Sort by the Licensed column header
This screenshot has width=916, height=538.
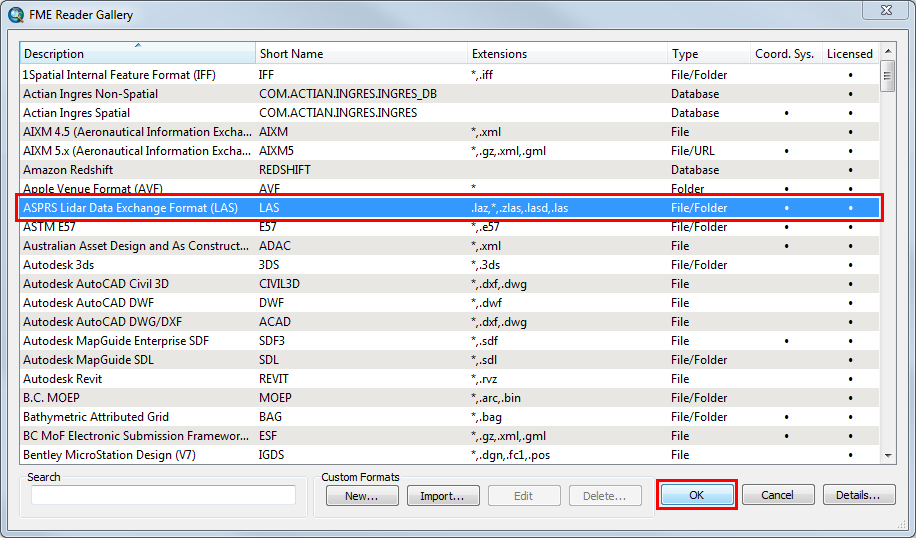click(x=850, y=53)
